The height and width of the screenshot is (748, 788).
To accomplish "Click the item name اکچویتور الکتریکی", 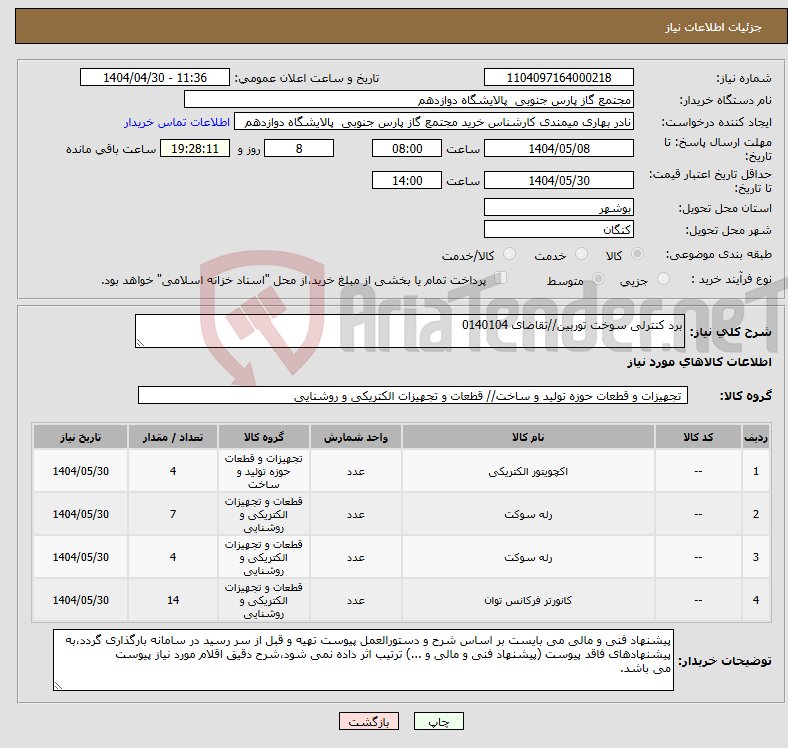I will click(528, 472).
